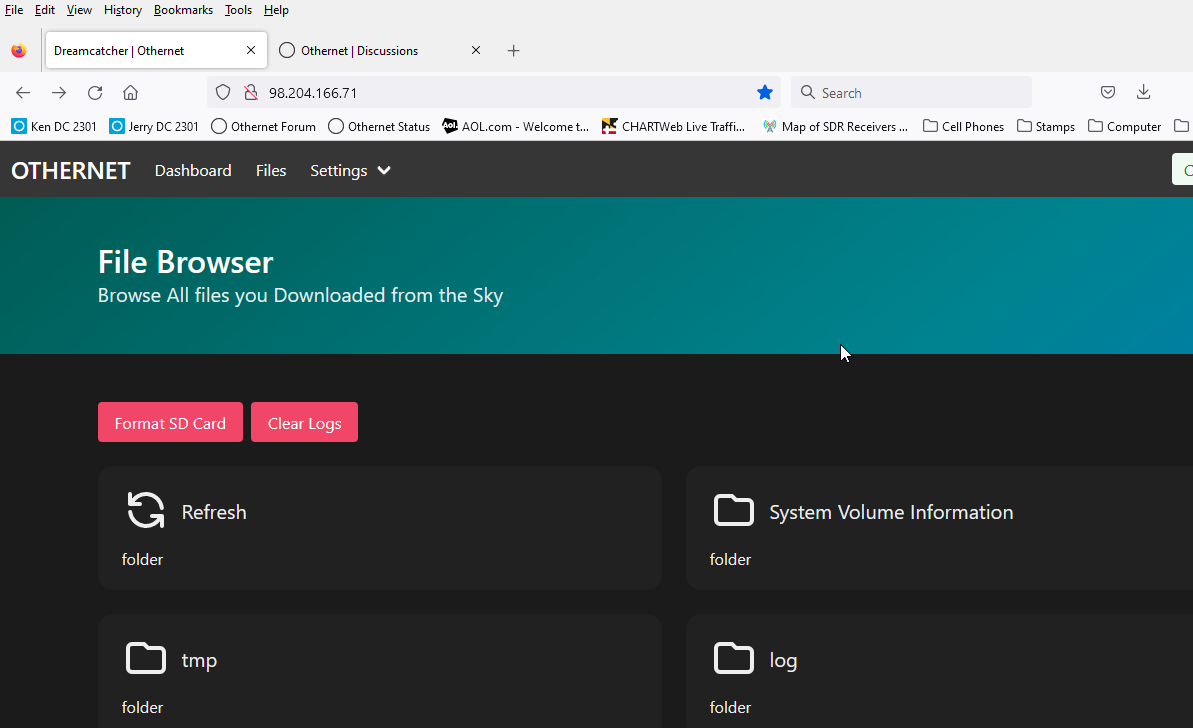Click the OTHERNET brand logo
1193x728 pixels.
coord(71,170)
